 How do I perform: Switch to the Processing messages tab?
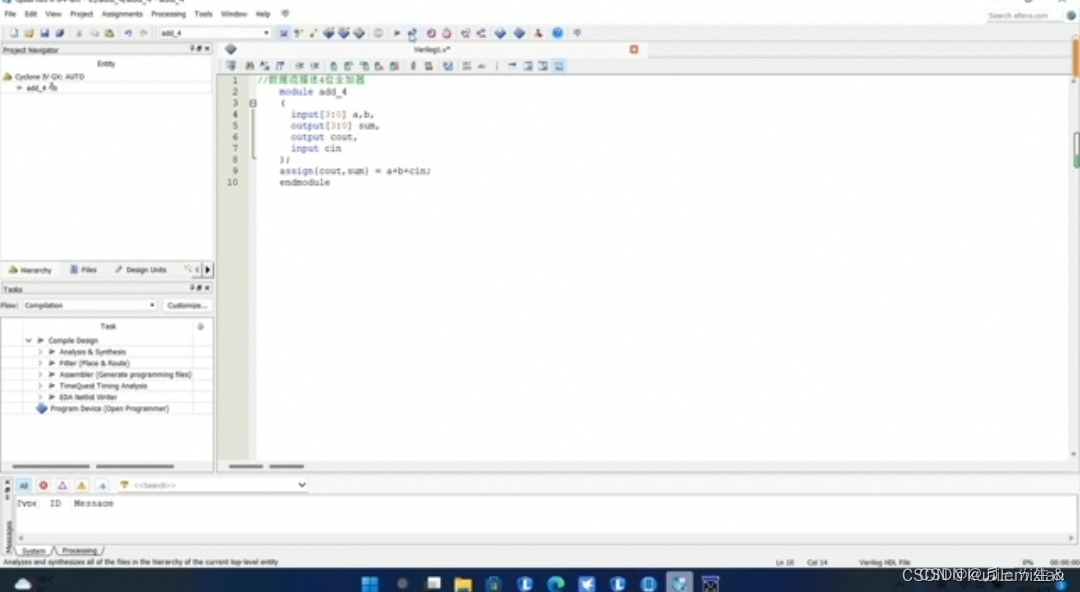(79, 551)
